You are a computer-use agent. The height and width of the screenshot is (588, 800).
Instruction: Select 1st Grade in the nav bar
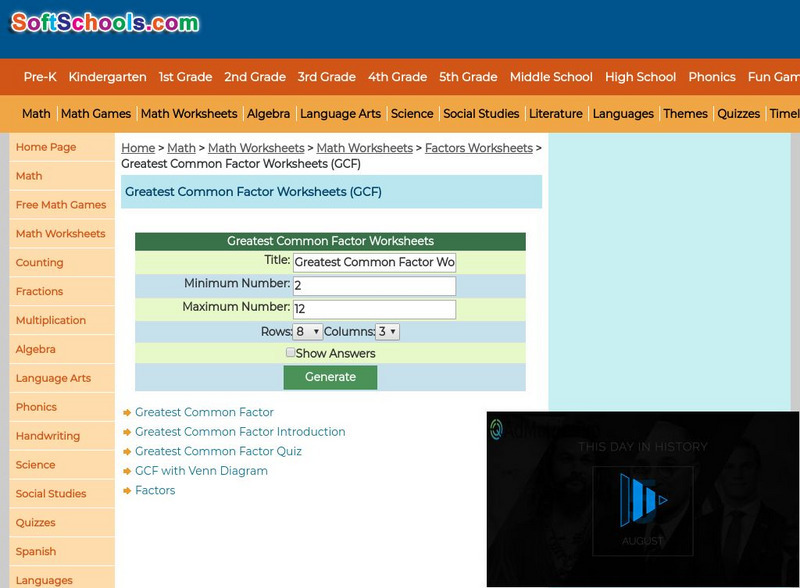coord(185,77)
